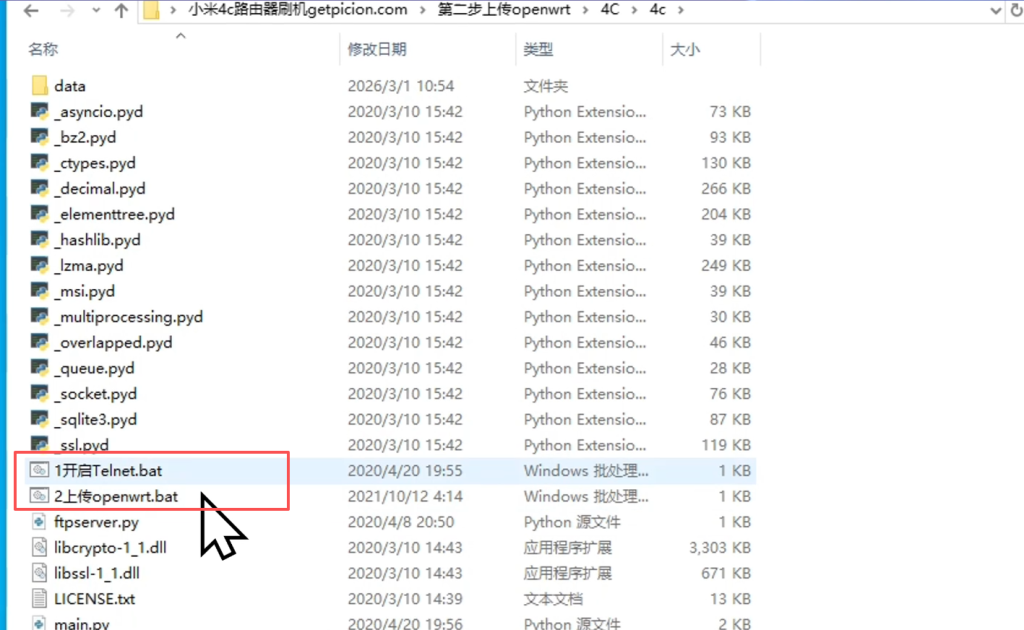Select the ftpserver.py file icon
Image resolution: width=1024 pixels, height=630 pixels.
click(40, 522)
